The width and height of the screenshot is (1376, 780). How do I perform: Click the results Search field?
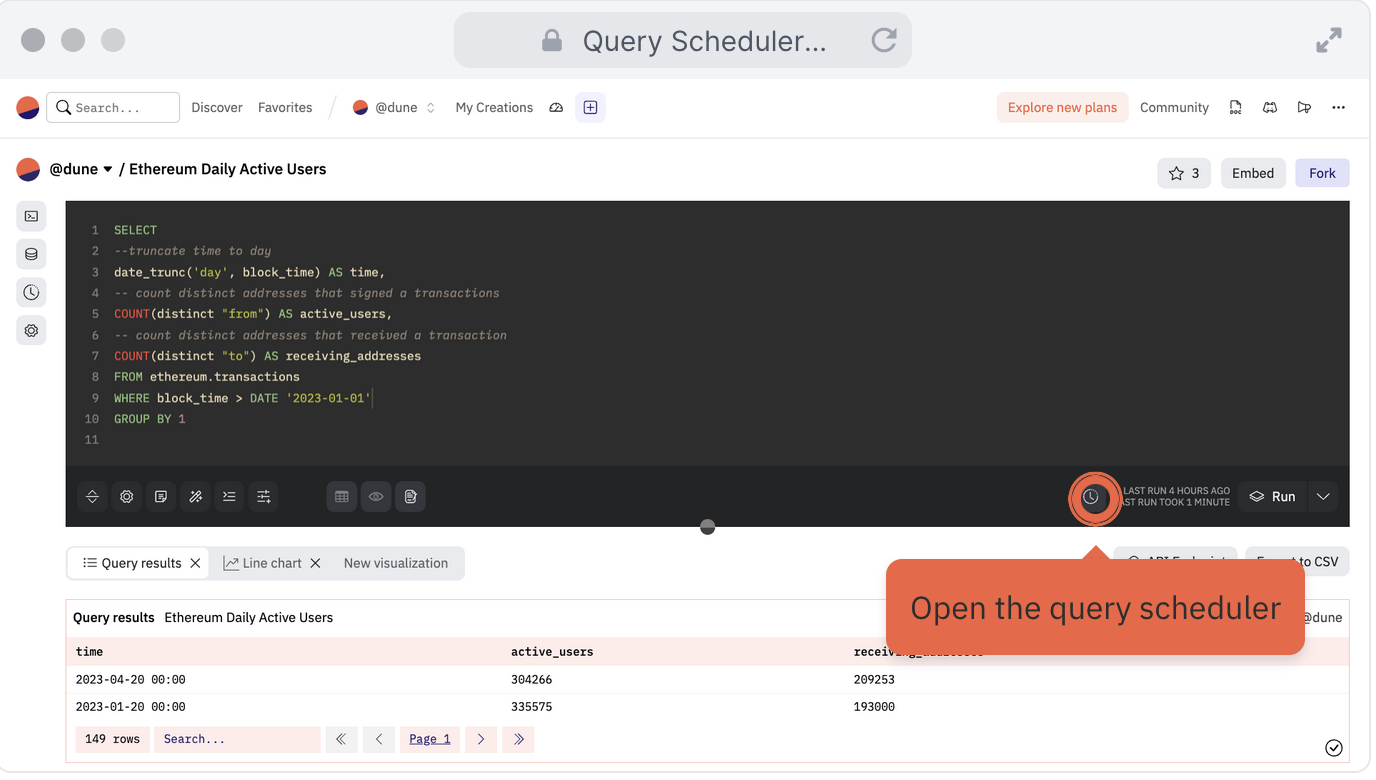[237, 738]
